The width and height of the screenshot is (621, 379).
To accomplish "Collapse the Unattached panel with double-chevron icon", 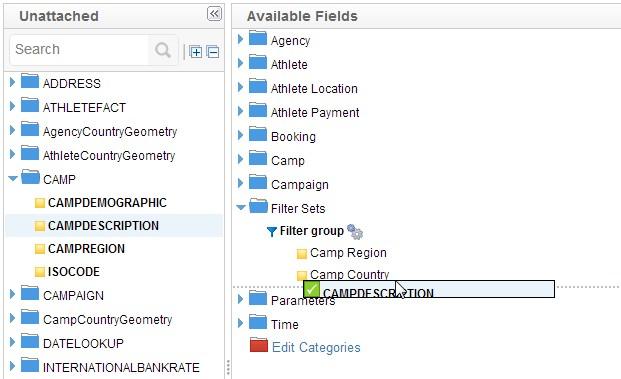I will [214, 14].
